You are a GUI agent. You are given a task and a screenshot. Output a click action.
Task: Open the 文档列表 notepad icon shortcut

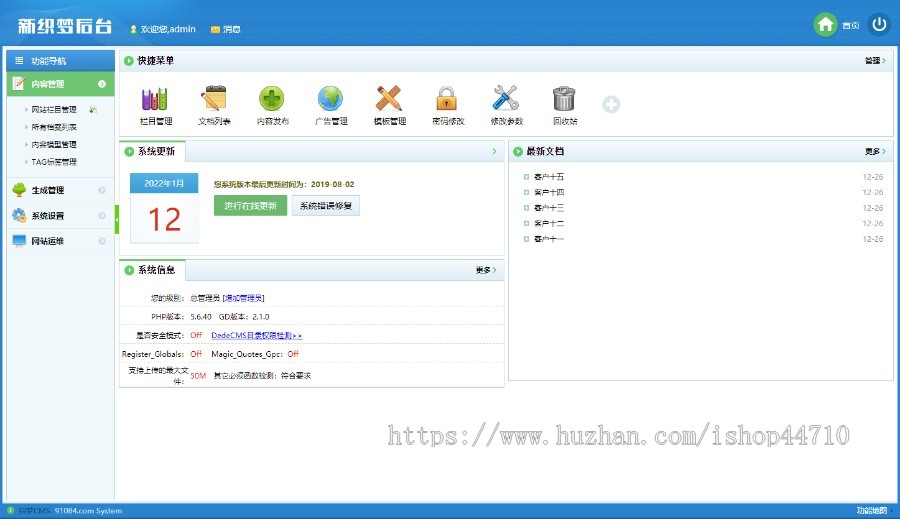[214, 98]
